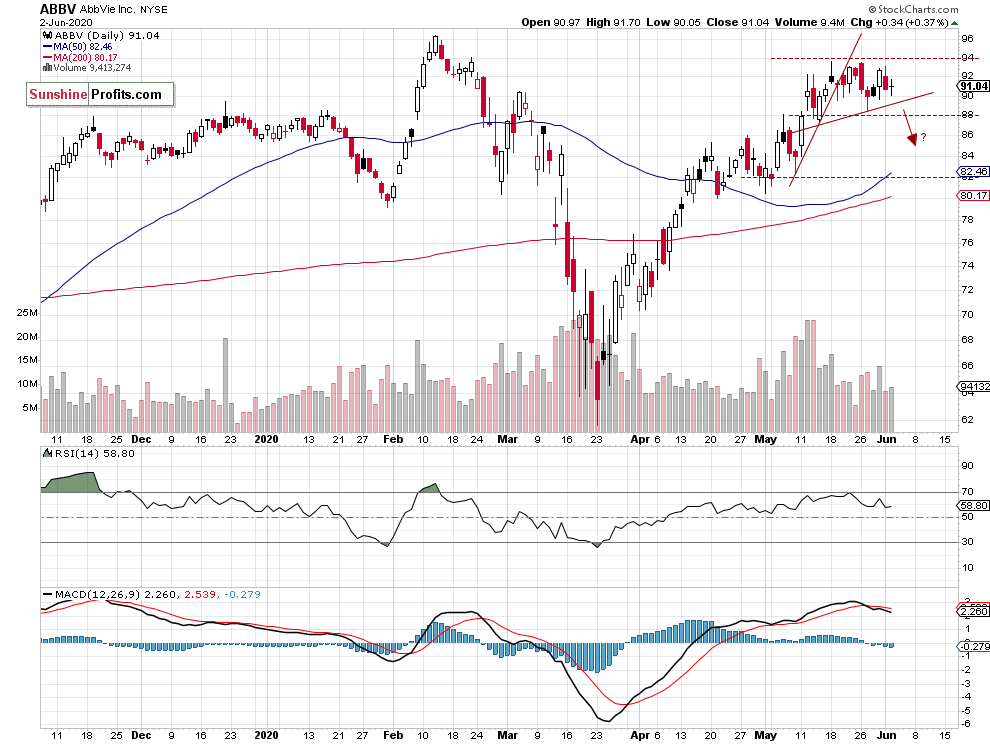990x744 pixels.
Task: Click the -0.279 tag on the right of the MACD panel
Action: pos(974,646)
